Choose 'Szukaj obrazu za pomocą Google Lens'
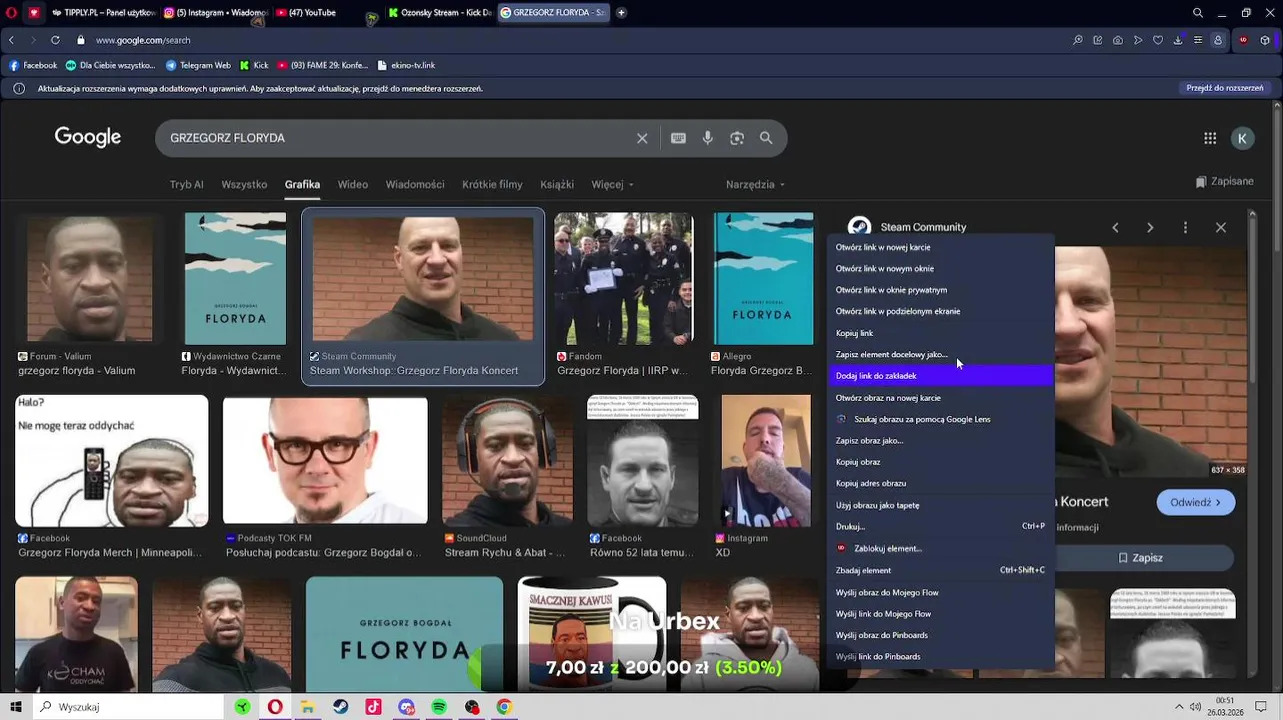The height and width of the screenshot is (720, 1283). coord(941,419)
